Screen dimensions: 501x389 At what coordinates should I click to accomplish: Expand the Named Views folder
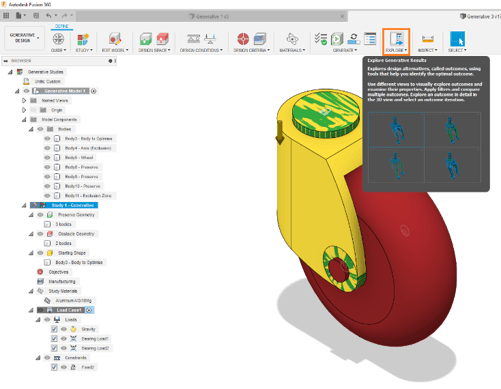pyautogui.click(x=24, y=100)
